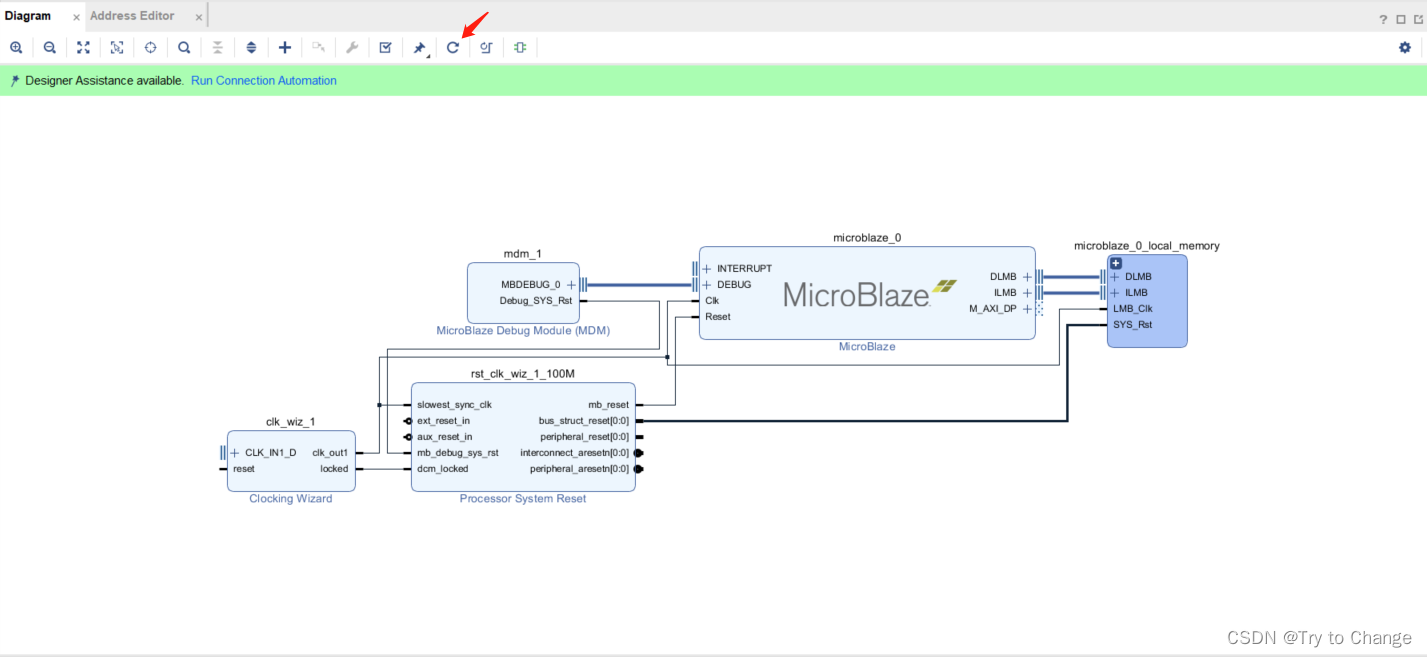Open diagram options via the gear icon
Viewport: 1427px width, 657px height.
(x=1404, y=47)
